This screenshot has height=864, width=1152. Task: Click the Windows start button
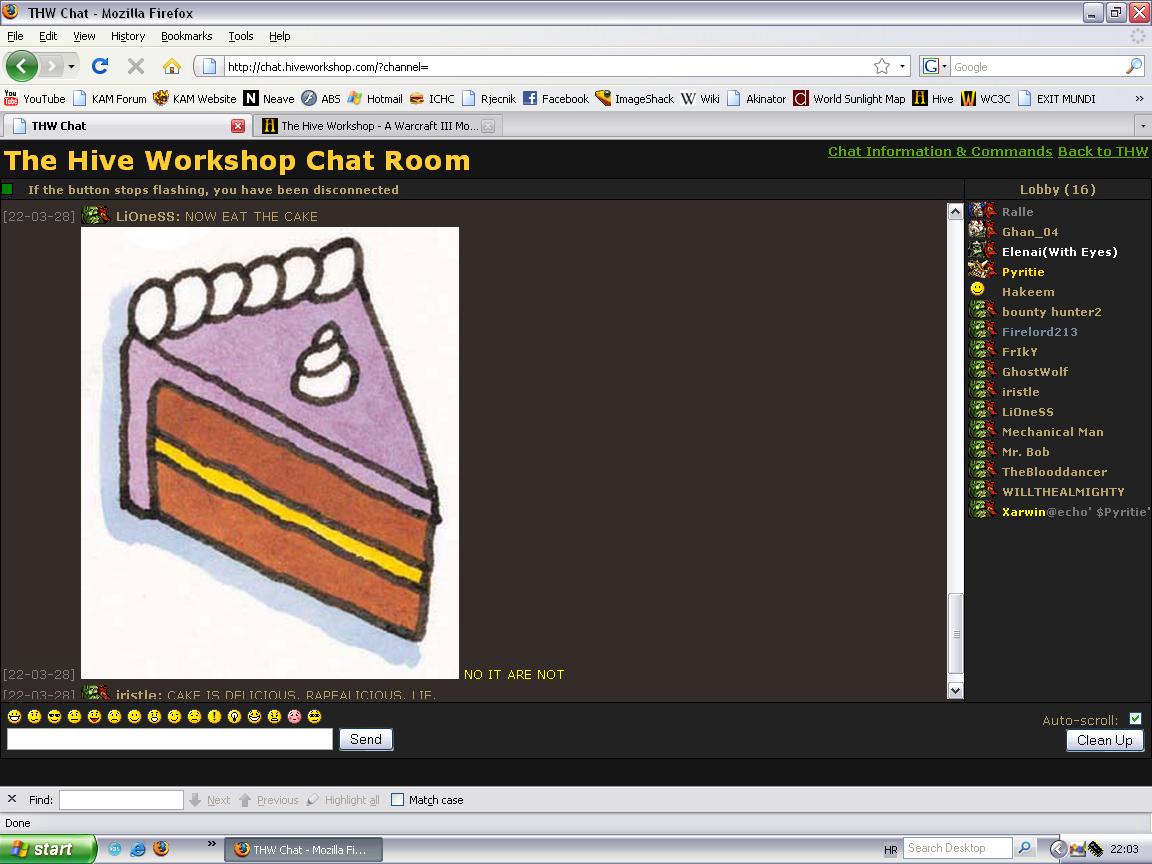click(x=48, y=849)
